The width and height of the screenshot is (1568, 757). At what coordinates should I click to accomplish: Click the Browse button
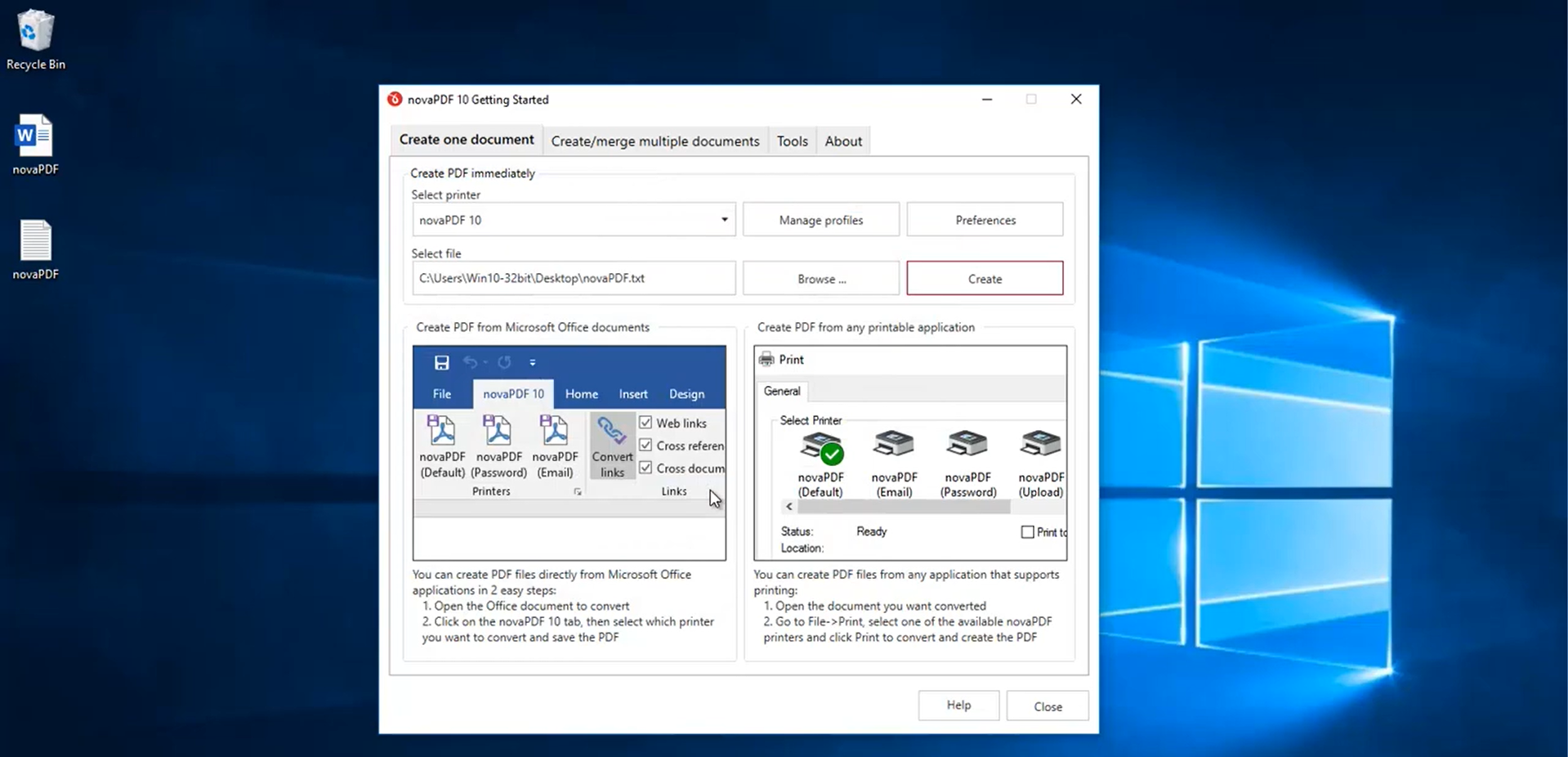click(821, 279)
